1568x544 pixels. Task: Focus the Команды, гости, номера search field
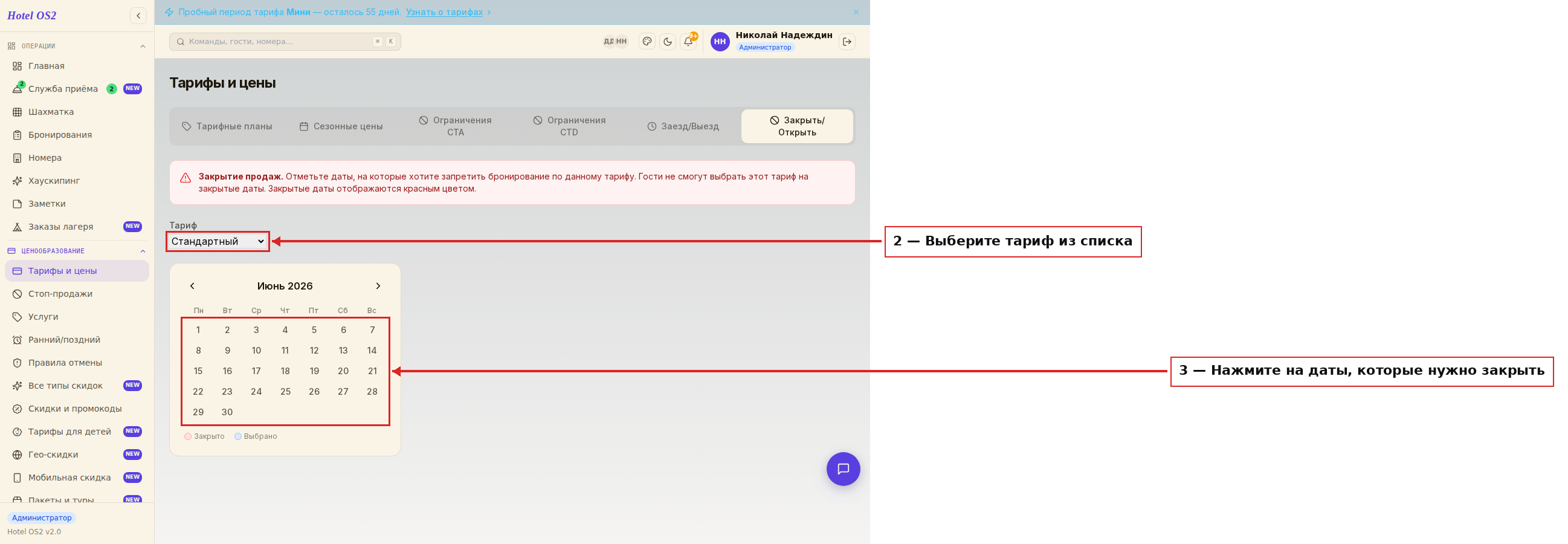pos(285,42)
